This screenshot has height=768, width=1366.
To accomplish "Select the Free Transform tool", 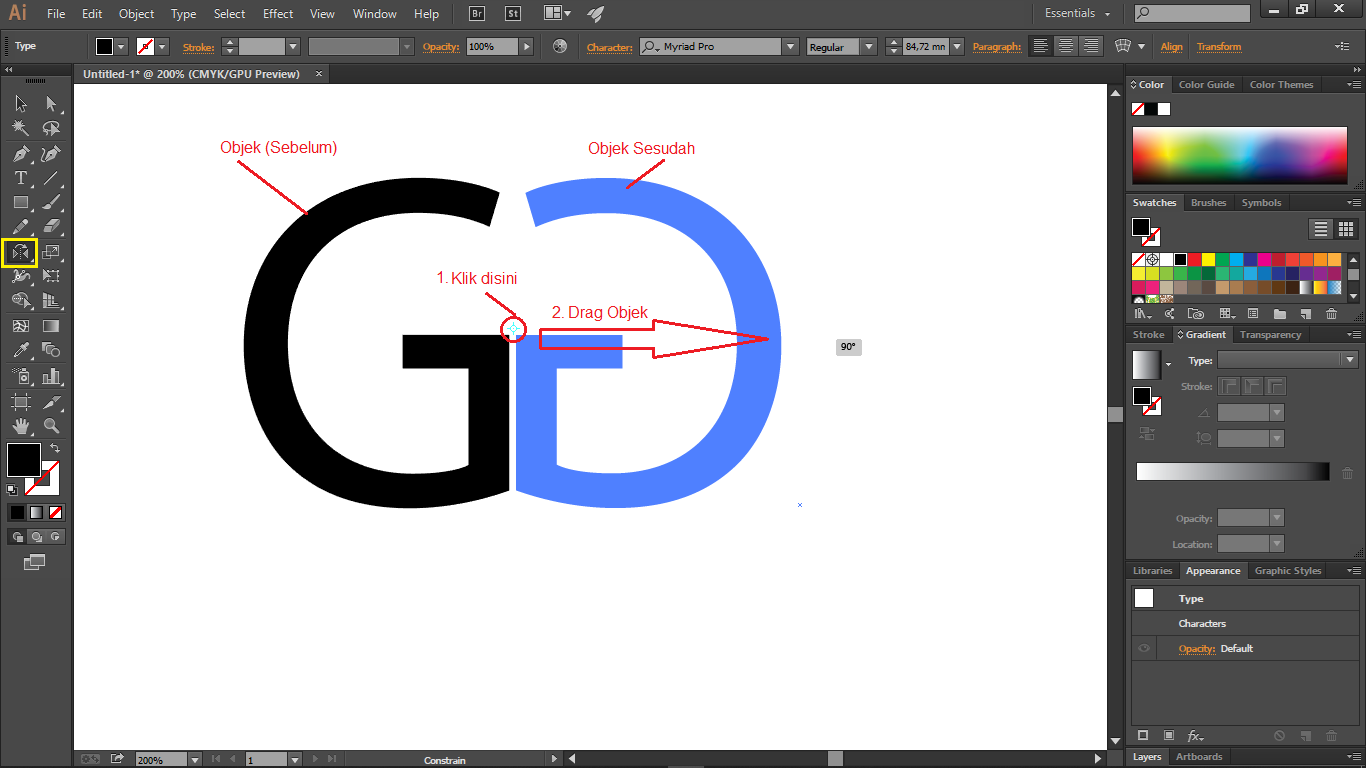I will click(51, 276).
